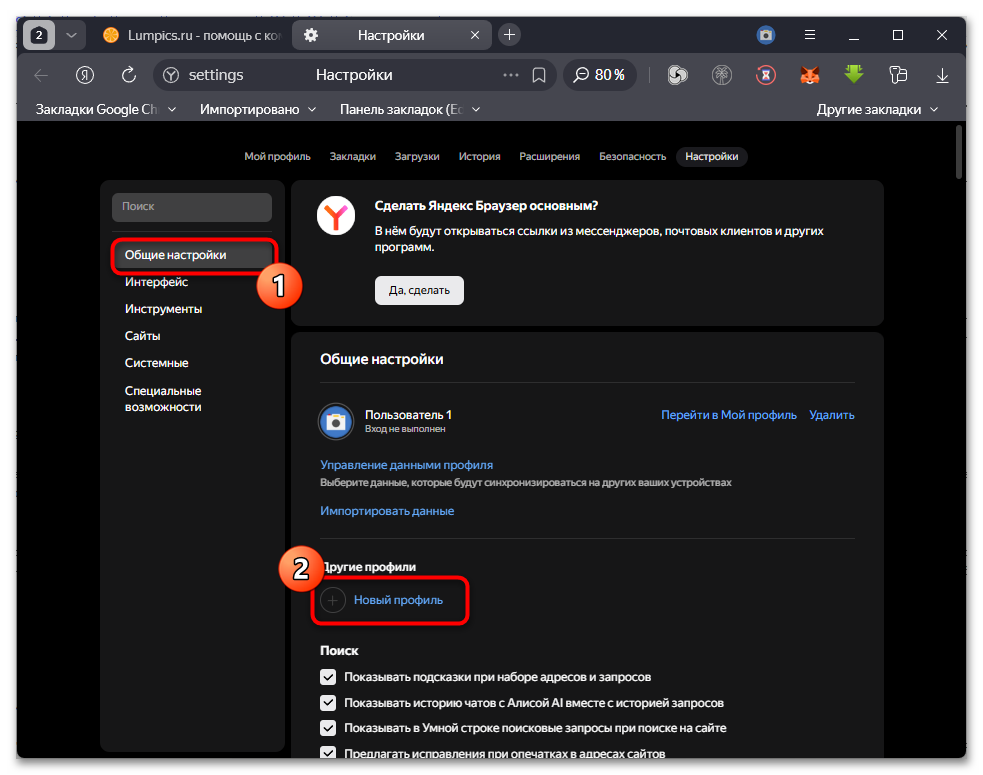Select Сайты in sidebar
The height and width of the screenshot is (775, 983).
(142, 336)
